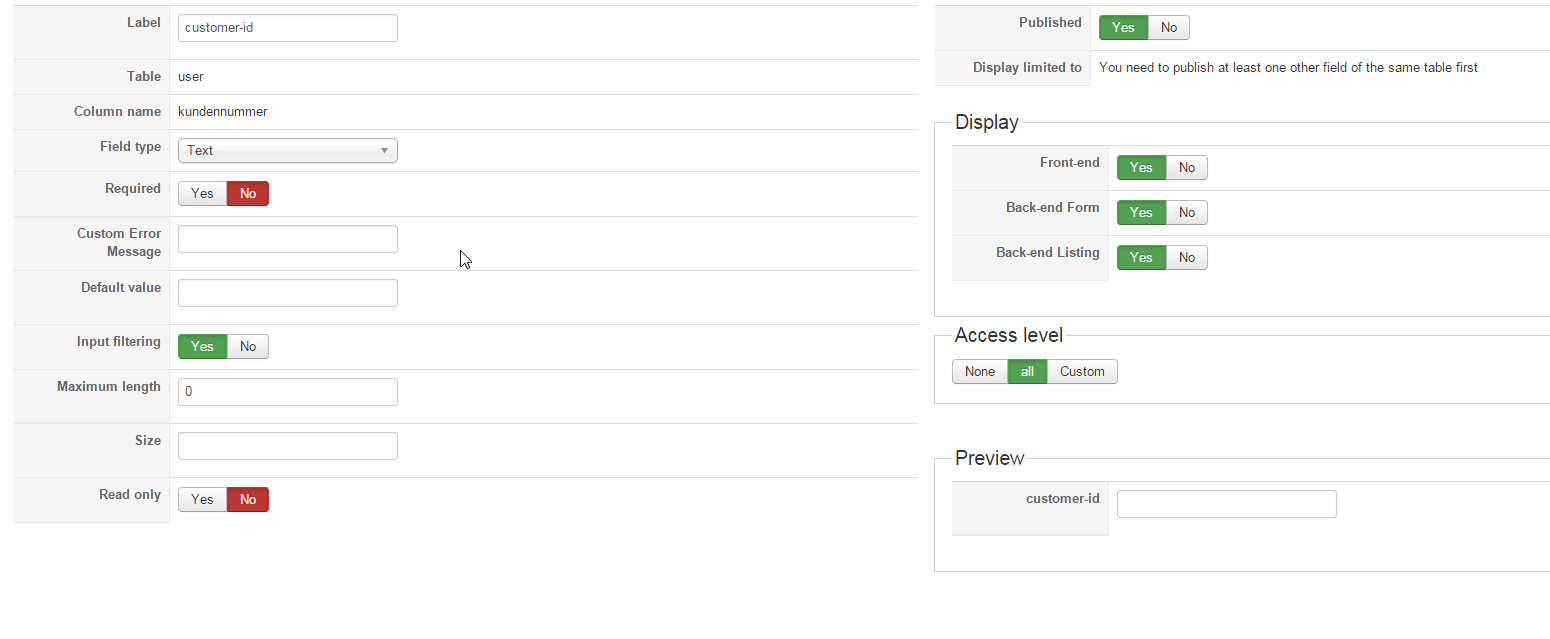Disable Input filtering with No

pyautogui.click(x=248, y=347)
